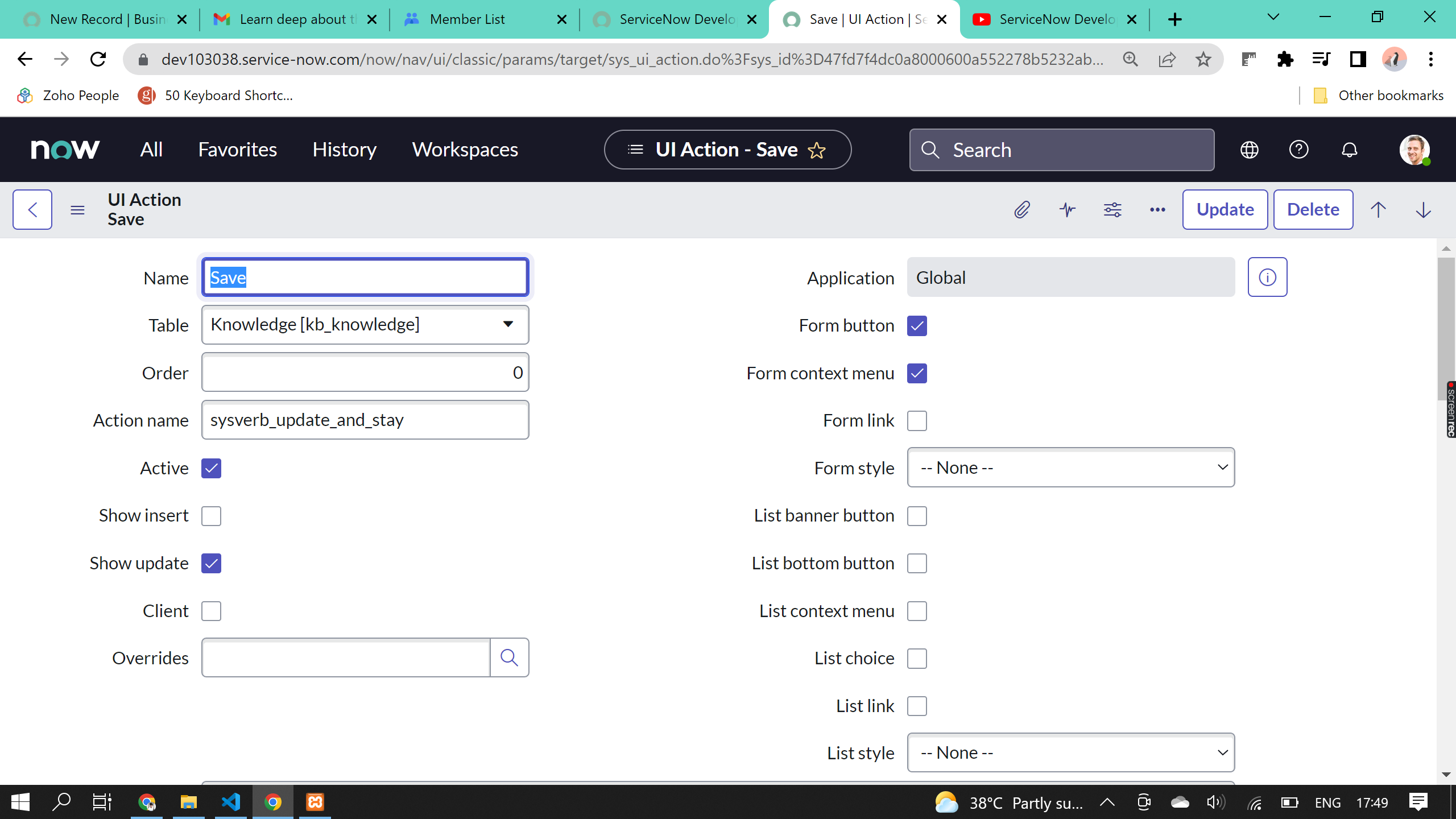Image resolution: width=1456 pixels, height=819 pixels.
Task: Uncheck the Active checkbox
Action: pyautogui.click(x=211, y=468)
